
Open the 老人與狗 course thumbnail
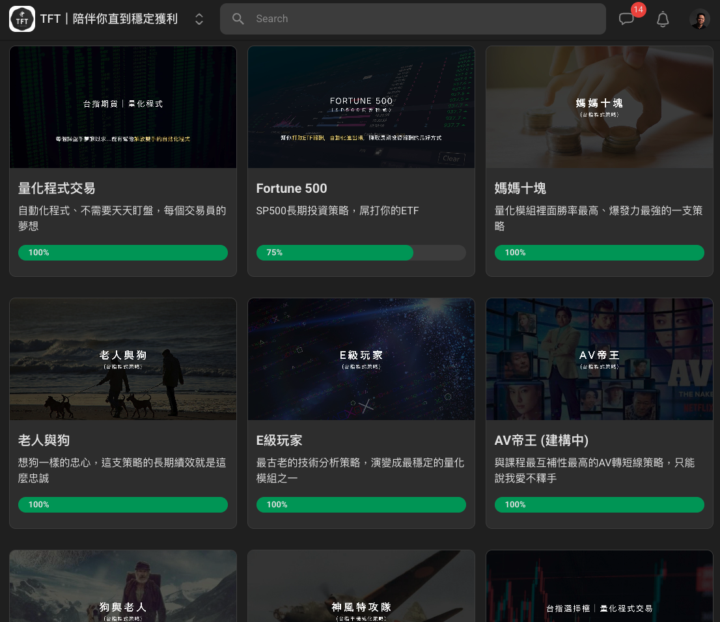coord(123,359)
